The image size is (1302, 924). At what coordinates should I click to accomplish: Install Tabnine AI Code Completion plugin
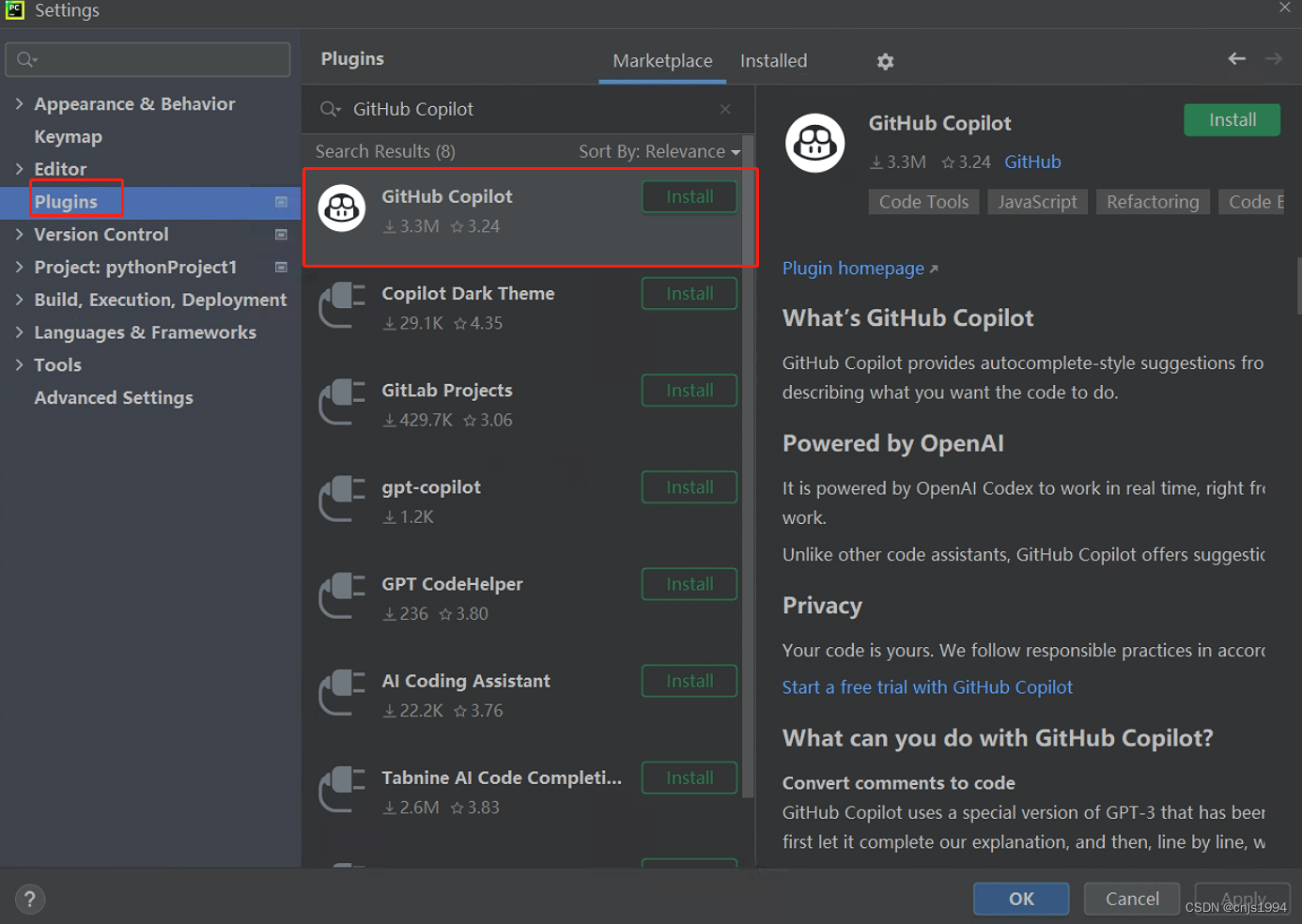coord(690,778)
